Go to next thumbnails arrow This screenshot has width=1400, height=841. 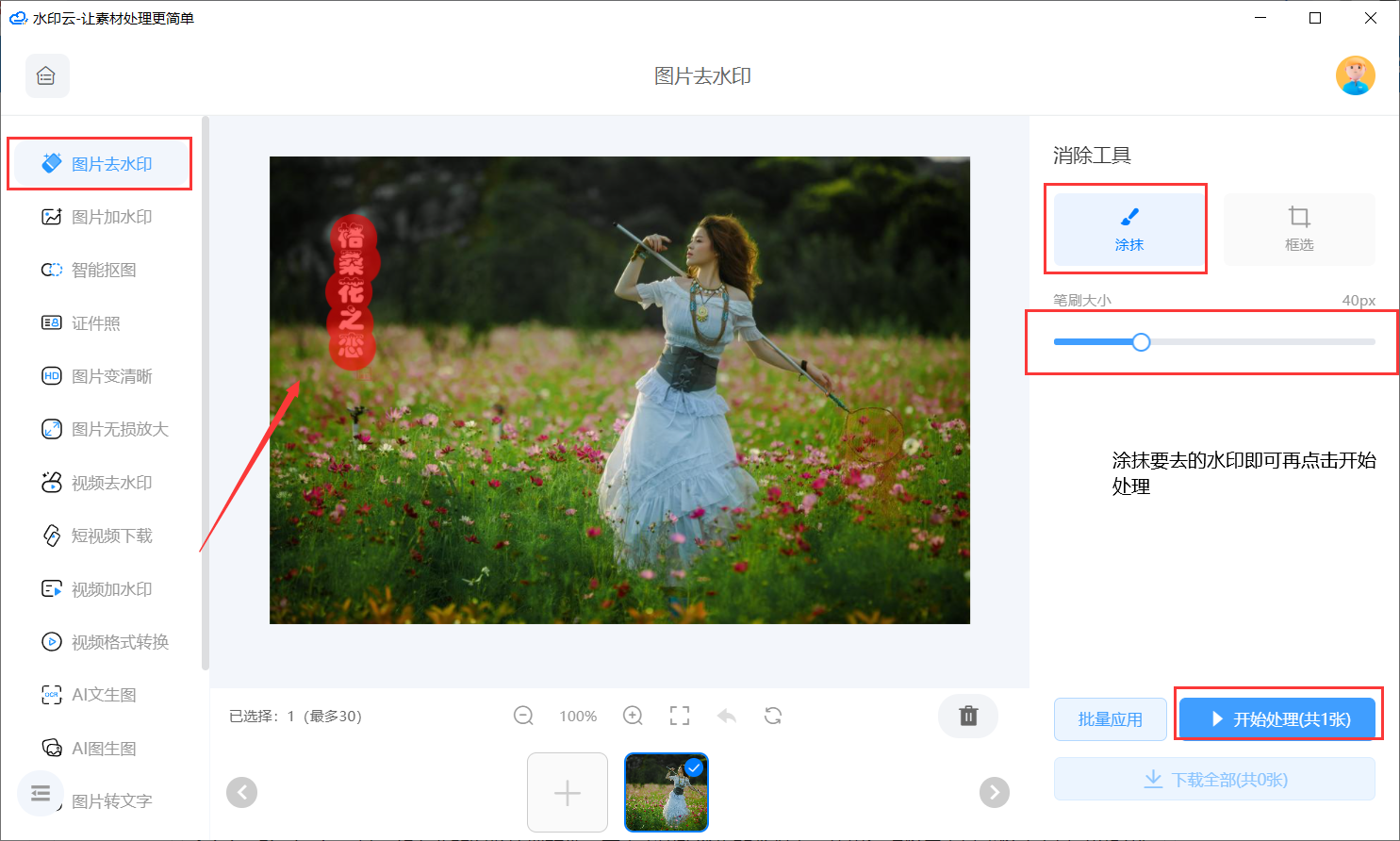point(995,793)
